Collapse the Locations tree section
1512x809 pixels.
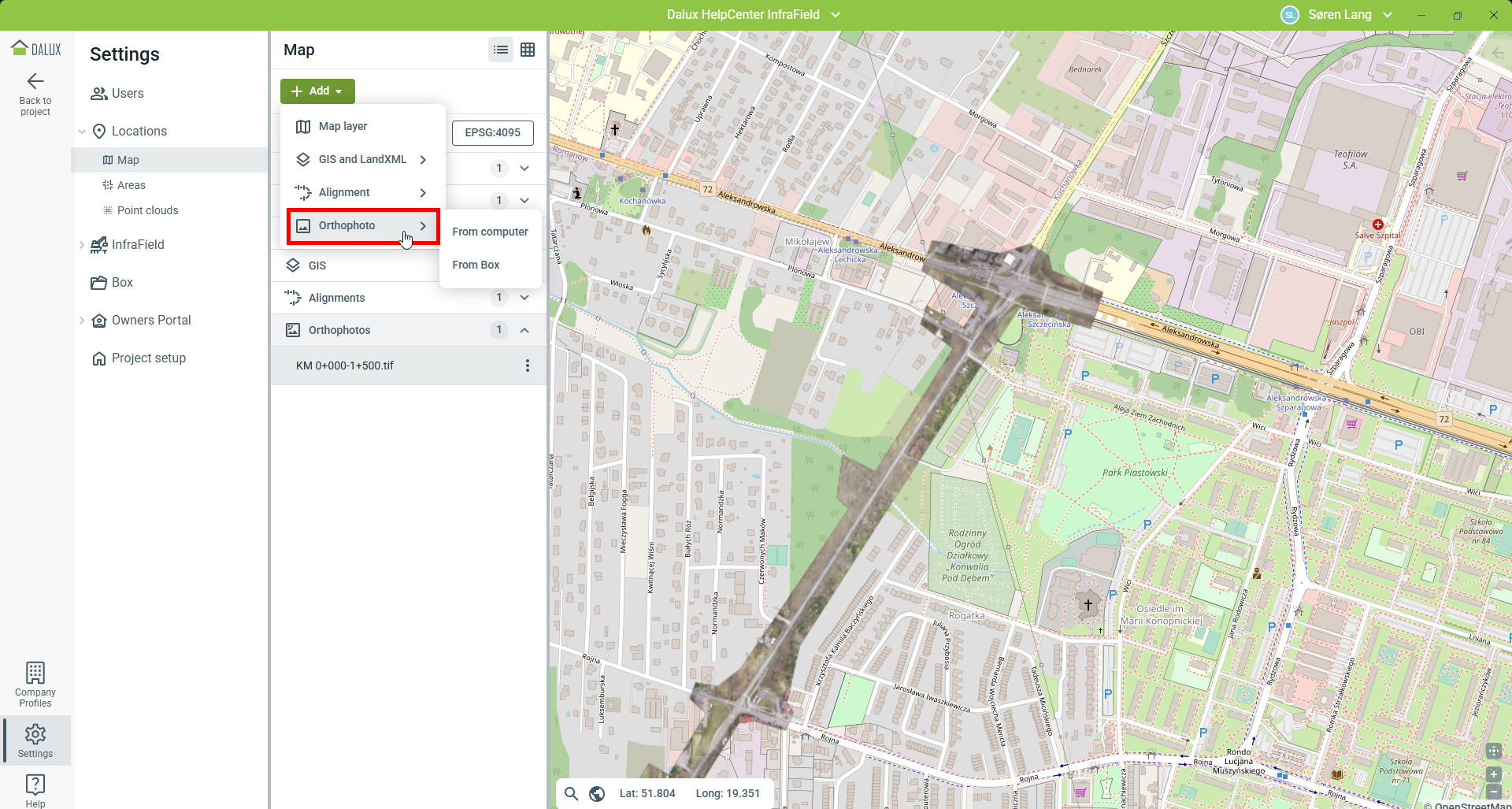pos(82,132)
